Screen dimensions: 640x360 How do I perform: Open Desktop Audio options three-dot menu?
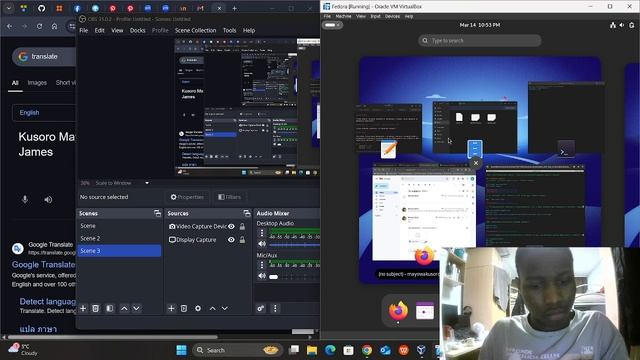[262, 233]
